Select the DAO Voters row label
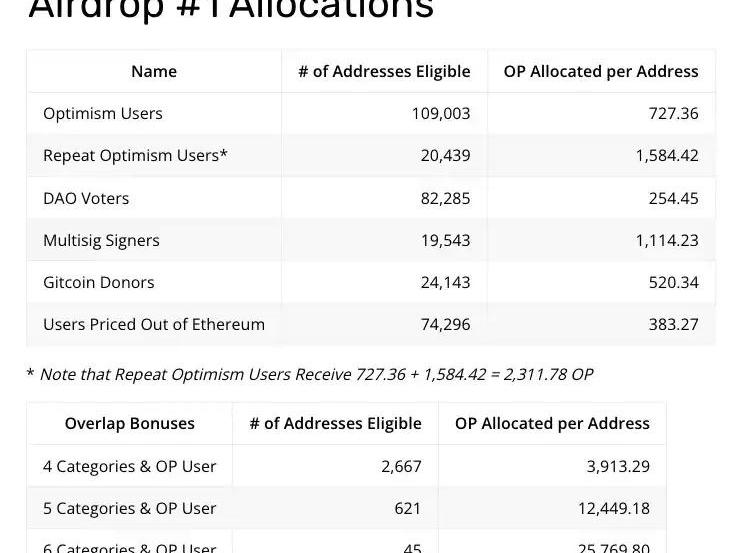The image size is (737, 553). [86, 198]
